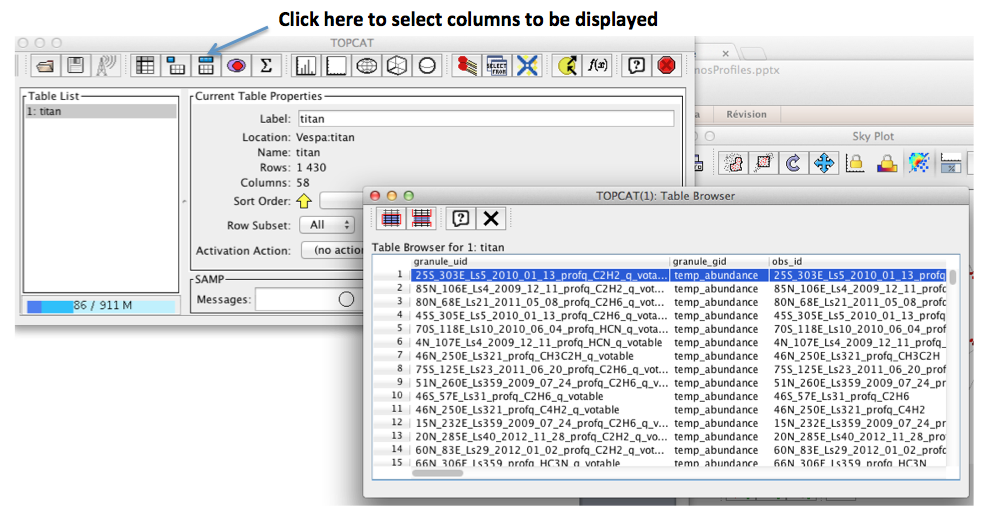This screenshot has width=990, height=520.
Task: Close Table Browser using X toolbar icon
Action: click(491, 218)
